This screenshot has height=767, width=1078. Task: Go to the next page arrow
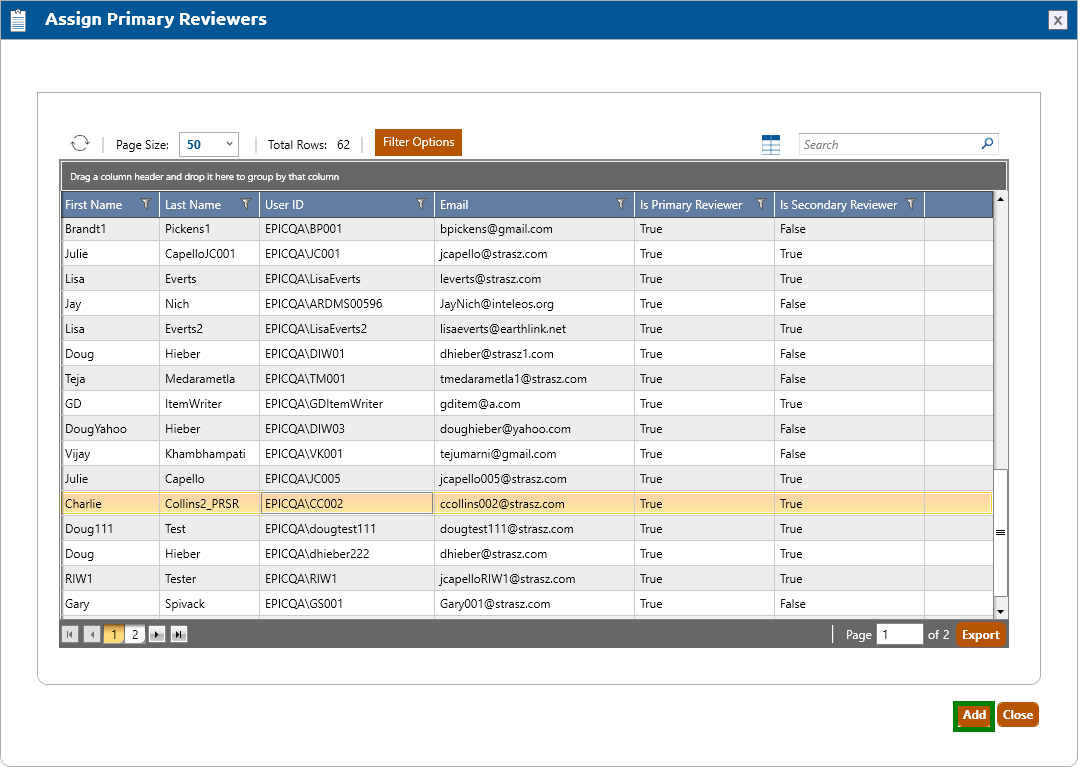click(x=157, y=634)
